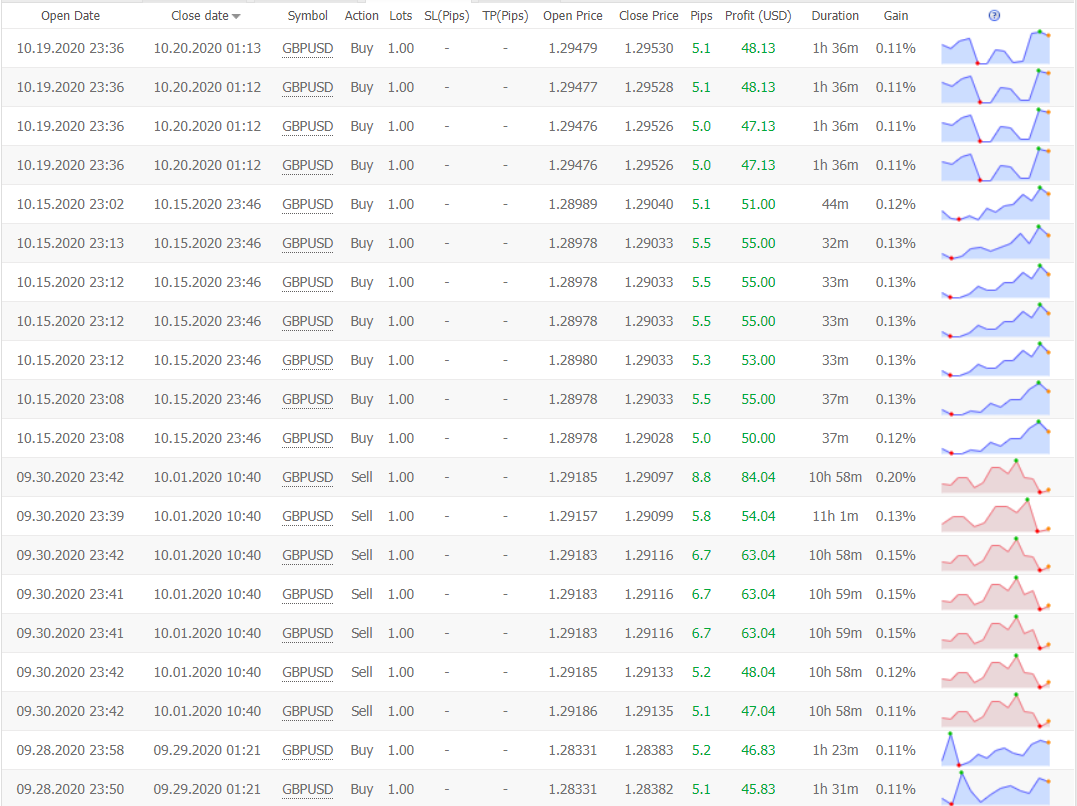Select the 44m duration cell
Viewport: 1077px width, 806px height.
click(835, 204)
